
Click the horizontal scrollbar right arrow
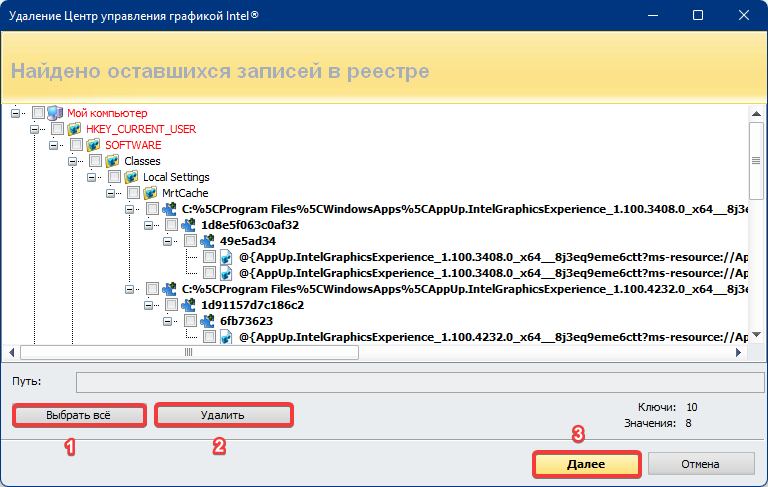(739, 352)
